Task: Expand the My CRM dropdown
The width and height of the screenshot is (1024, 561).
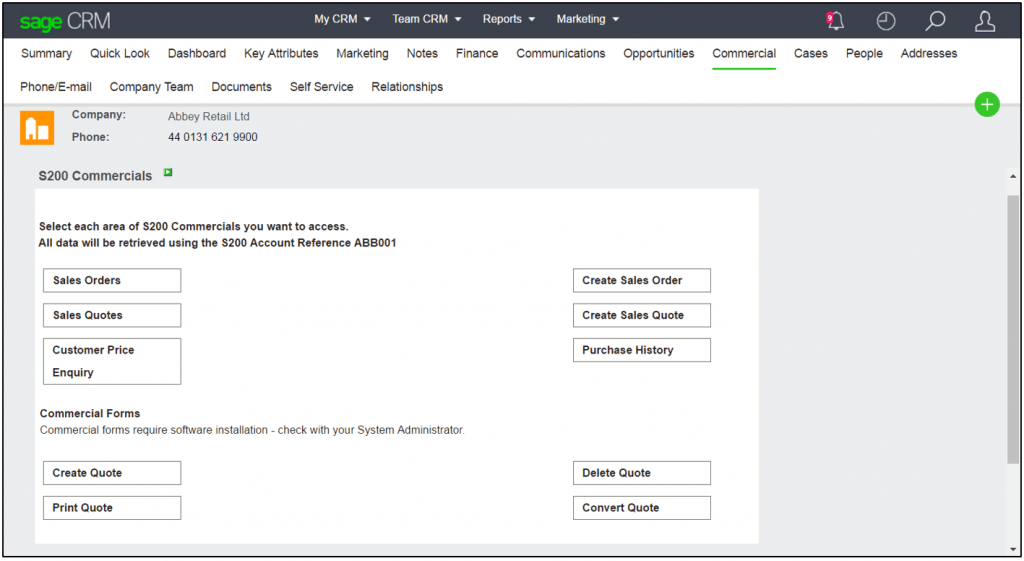Action: (342, 19)
